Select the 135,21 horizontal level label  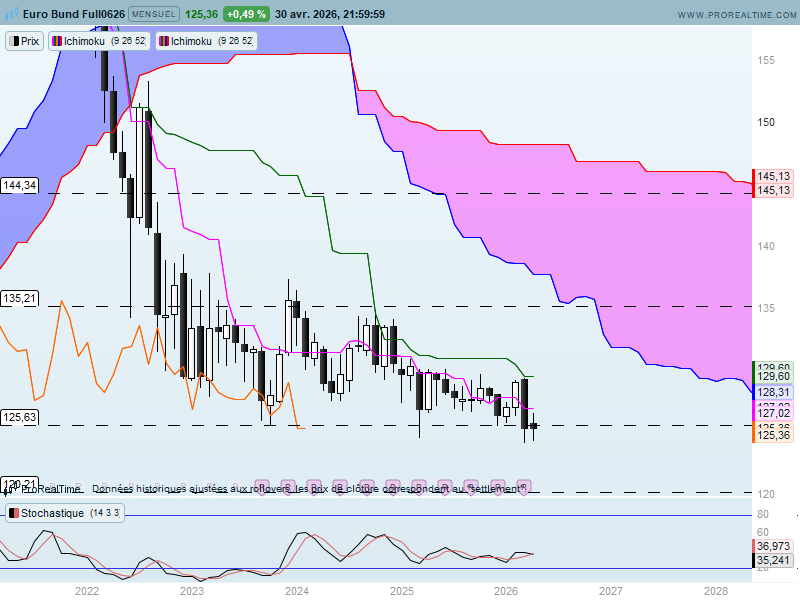pyautogui.click(x=19, y=298)
